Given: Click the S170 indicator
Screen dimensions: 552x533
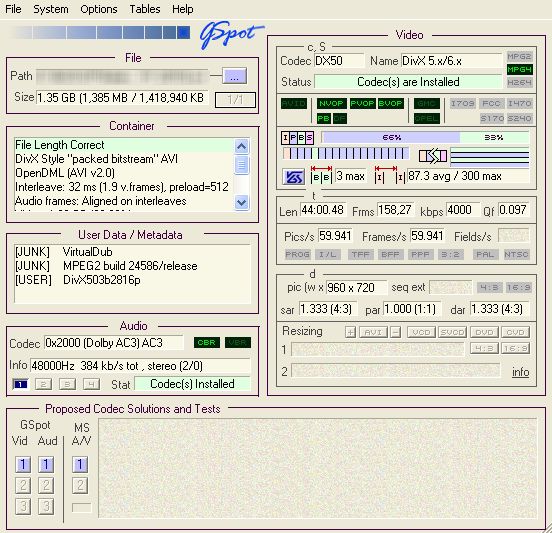Looking at the screenshot, I should (x=492, y=118).
